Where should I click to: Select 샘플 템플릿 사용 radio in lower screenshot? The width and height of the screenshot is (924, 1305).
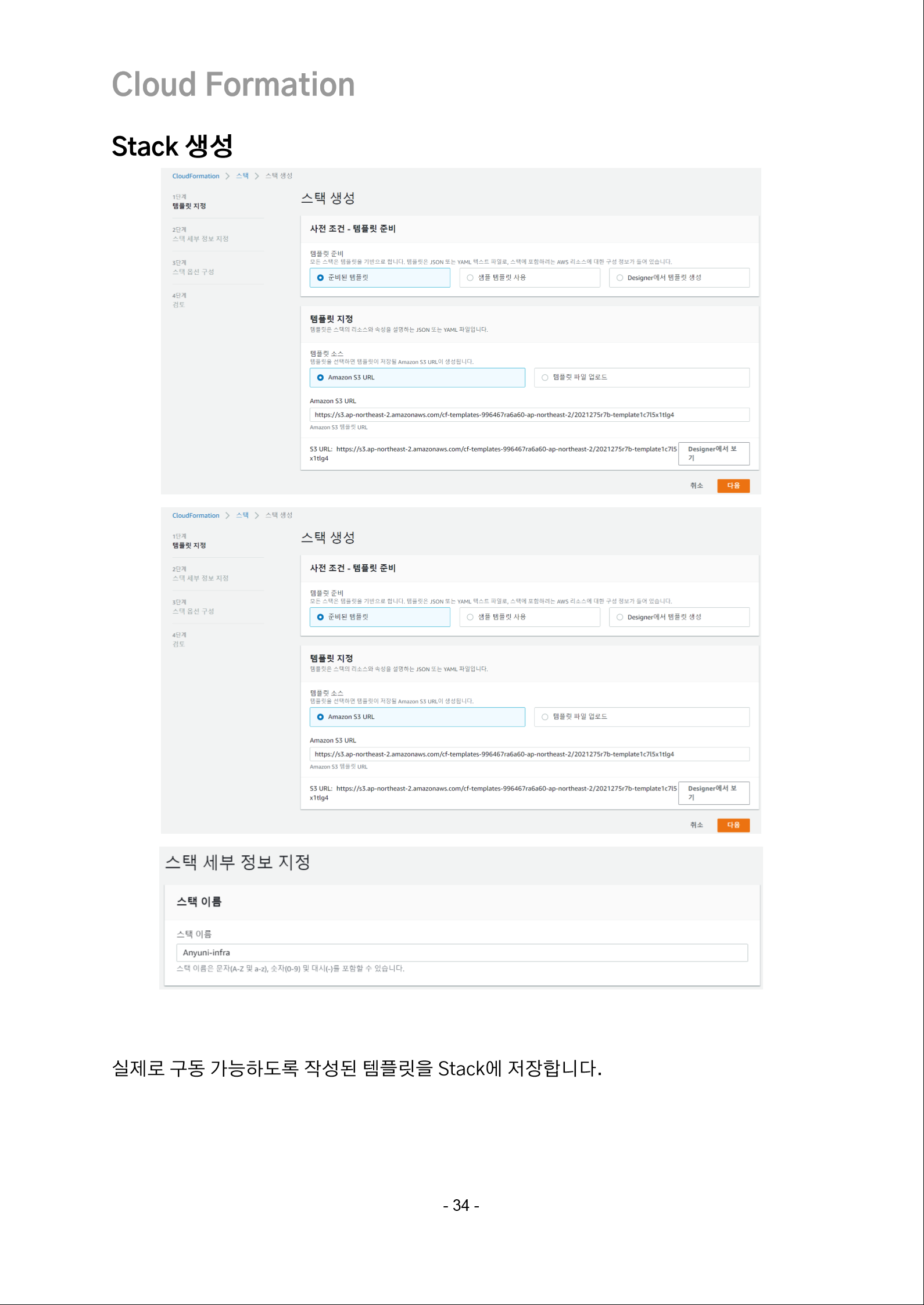pos(529,617)
